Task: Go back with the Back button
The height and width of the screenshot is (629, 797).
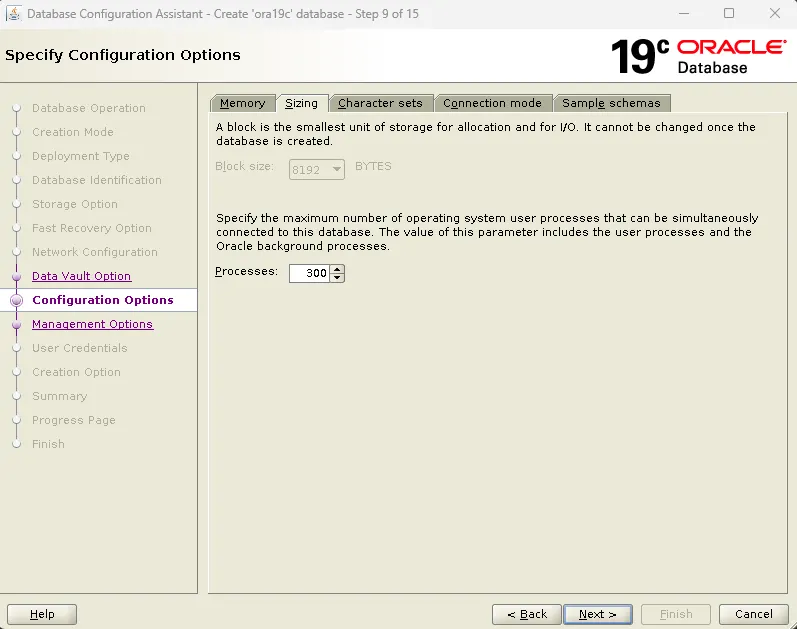Action: (x=527, y=614)
